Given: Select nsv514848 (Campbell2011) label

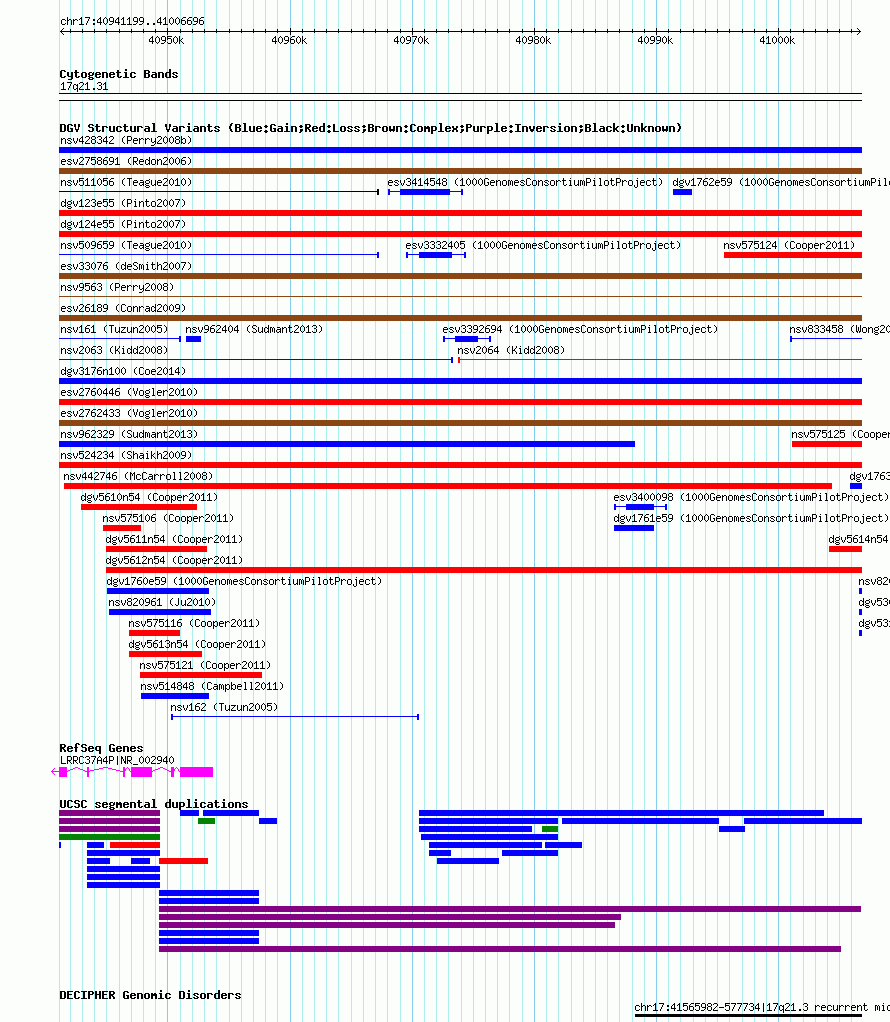Looking at the screenshot, I should [212, 686].
